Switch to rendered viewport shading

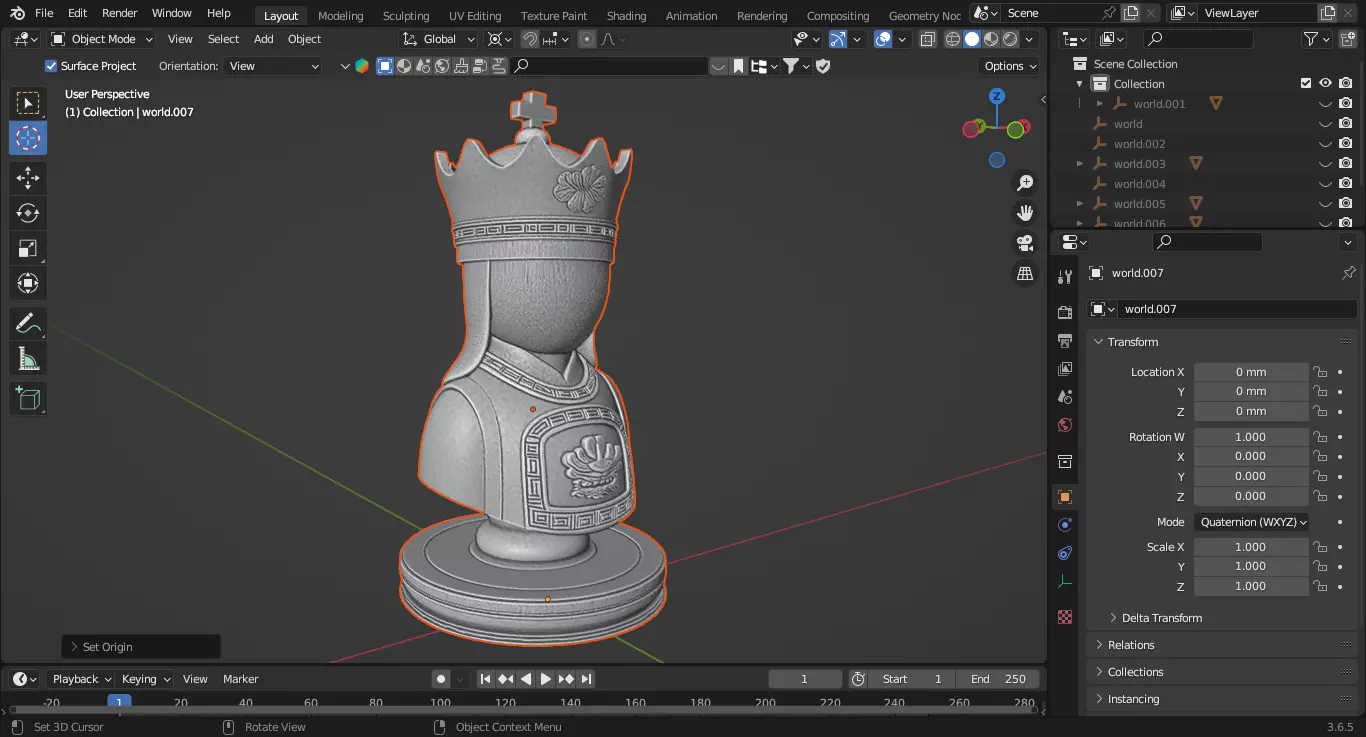[1010, 39]
